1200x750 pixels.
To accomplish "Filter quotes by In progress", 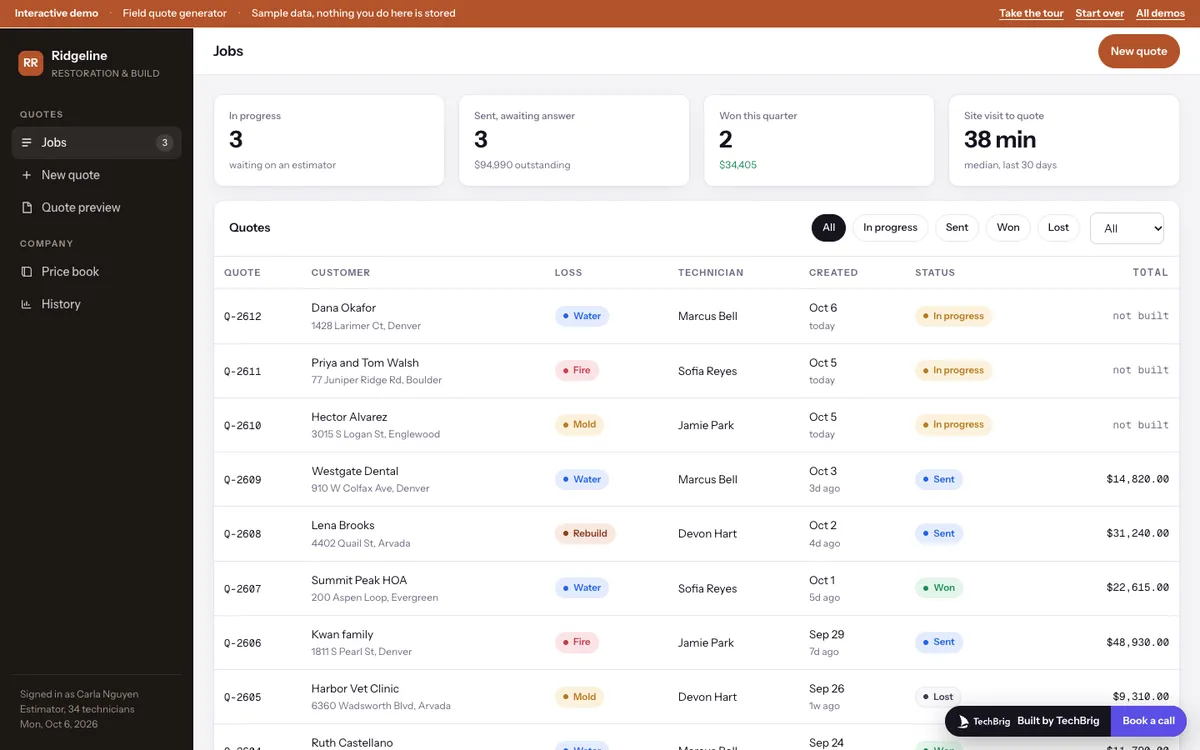I will point(890,228).
